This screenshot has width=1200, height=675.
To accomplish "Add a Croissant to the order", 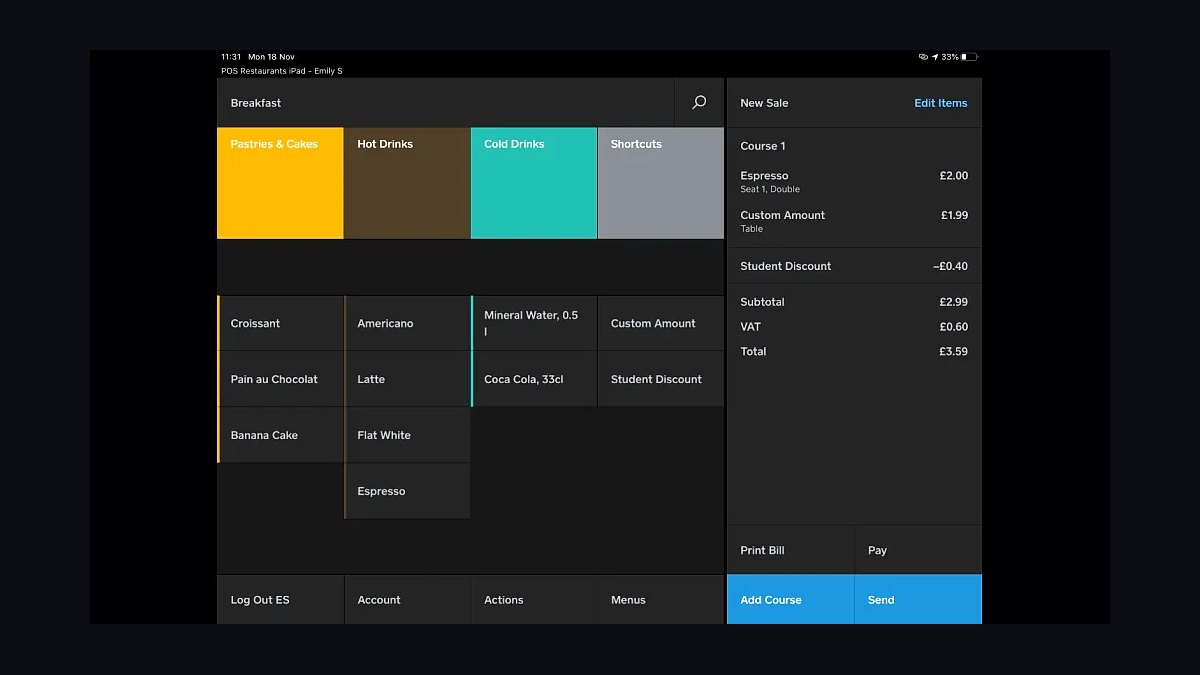I will click(280, 323).
